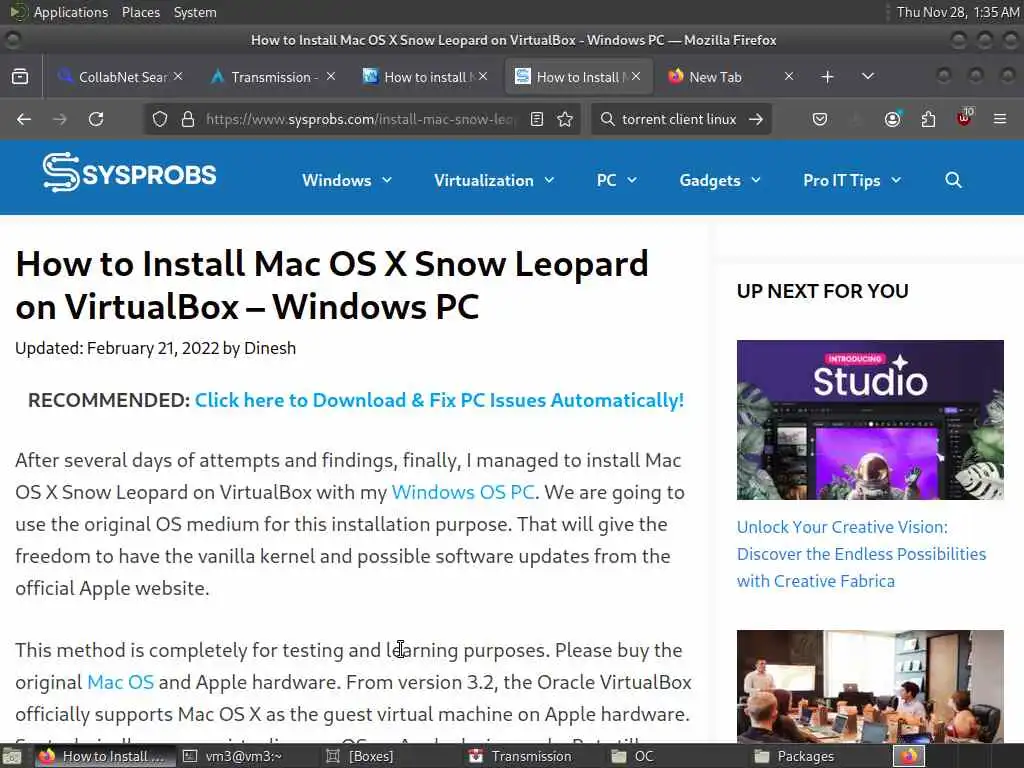Click the site security padlock icon
This screenshot has height=768, width=1024.
click(x=188, y=119)
